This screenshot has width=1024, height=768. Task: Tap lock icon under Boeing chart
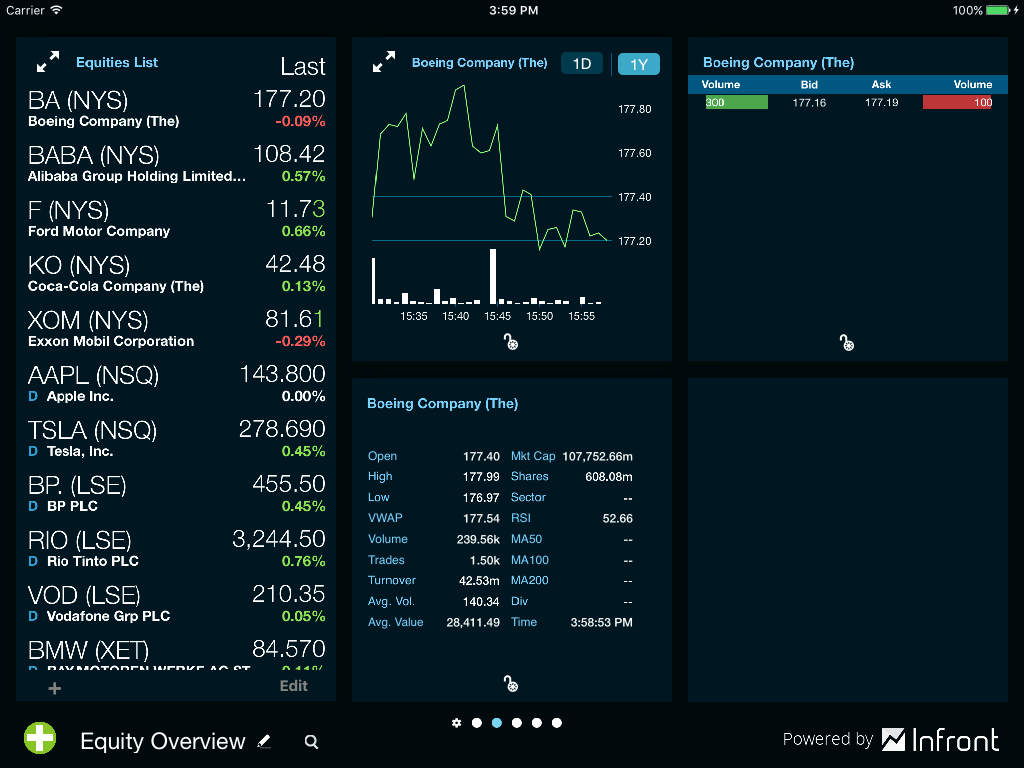(511, 342)
